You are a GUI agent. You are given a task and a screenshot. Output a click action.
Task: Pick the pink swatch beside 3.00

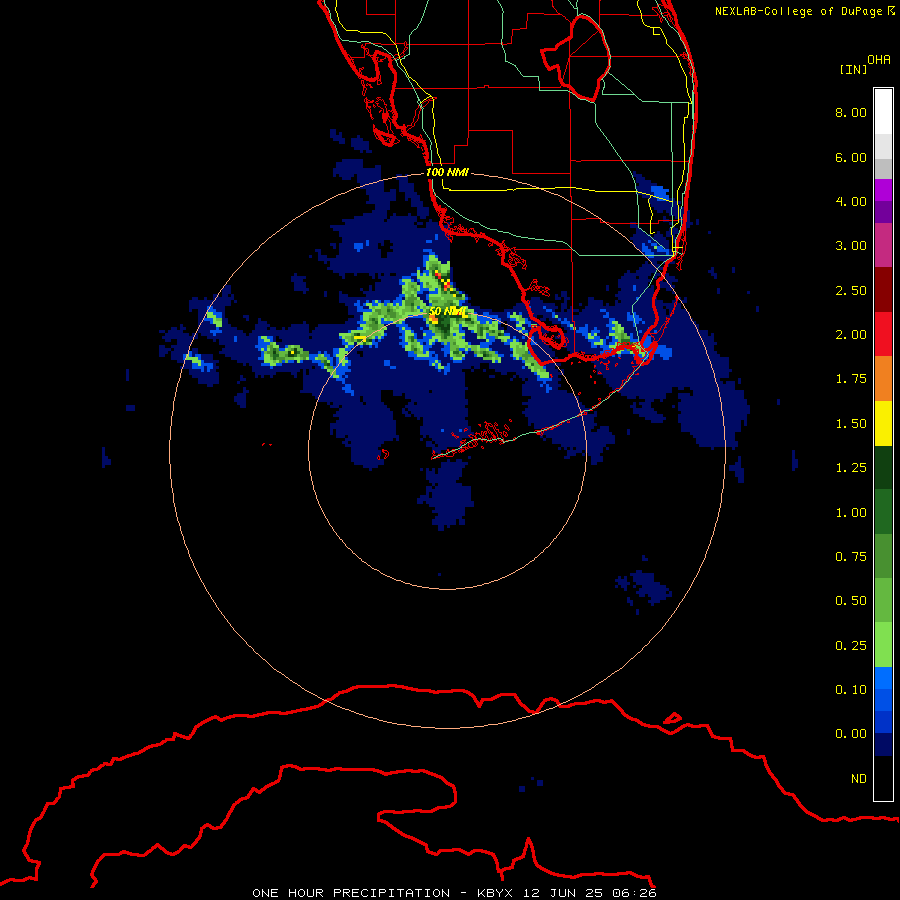(883, 245)
